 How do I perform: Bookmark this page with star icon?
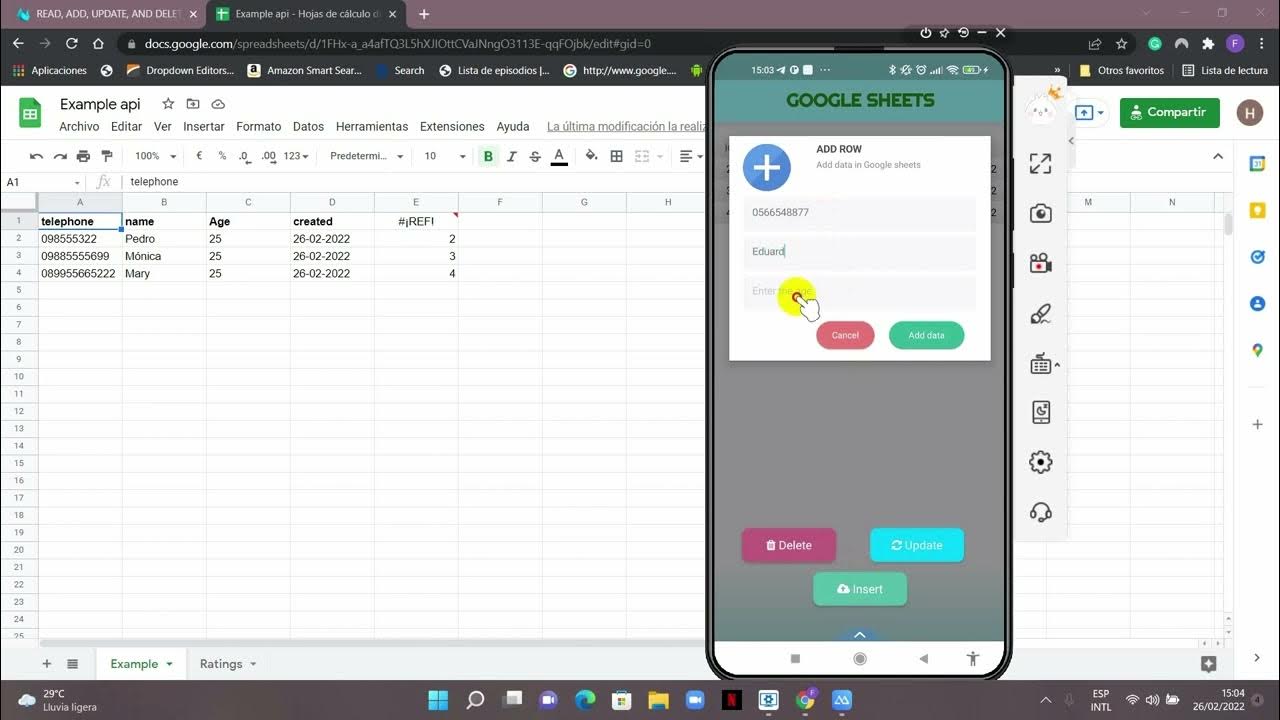coord(1122,44)
